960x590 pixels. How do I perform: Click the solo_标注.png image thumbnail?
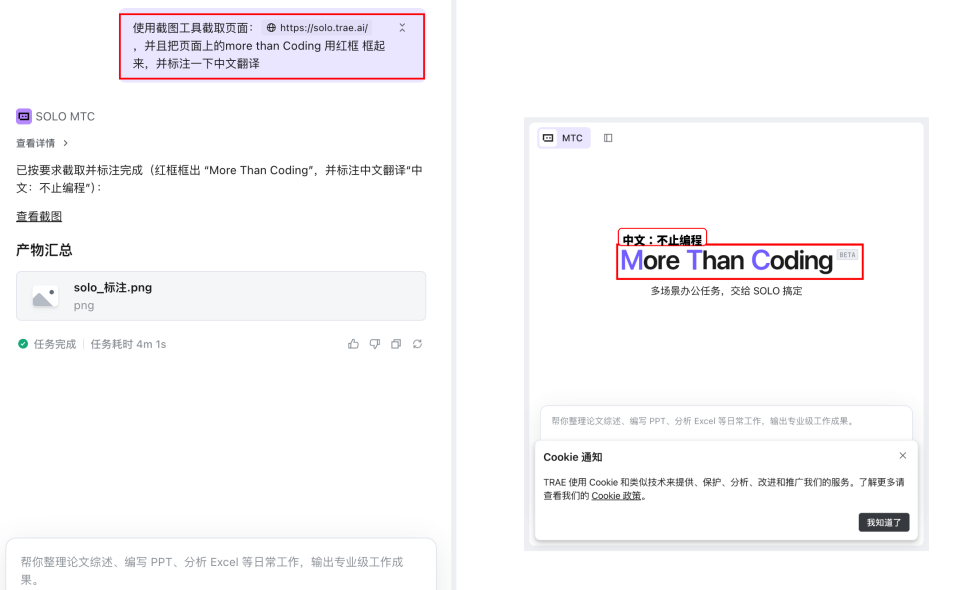coord(43,296)
